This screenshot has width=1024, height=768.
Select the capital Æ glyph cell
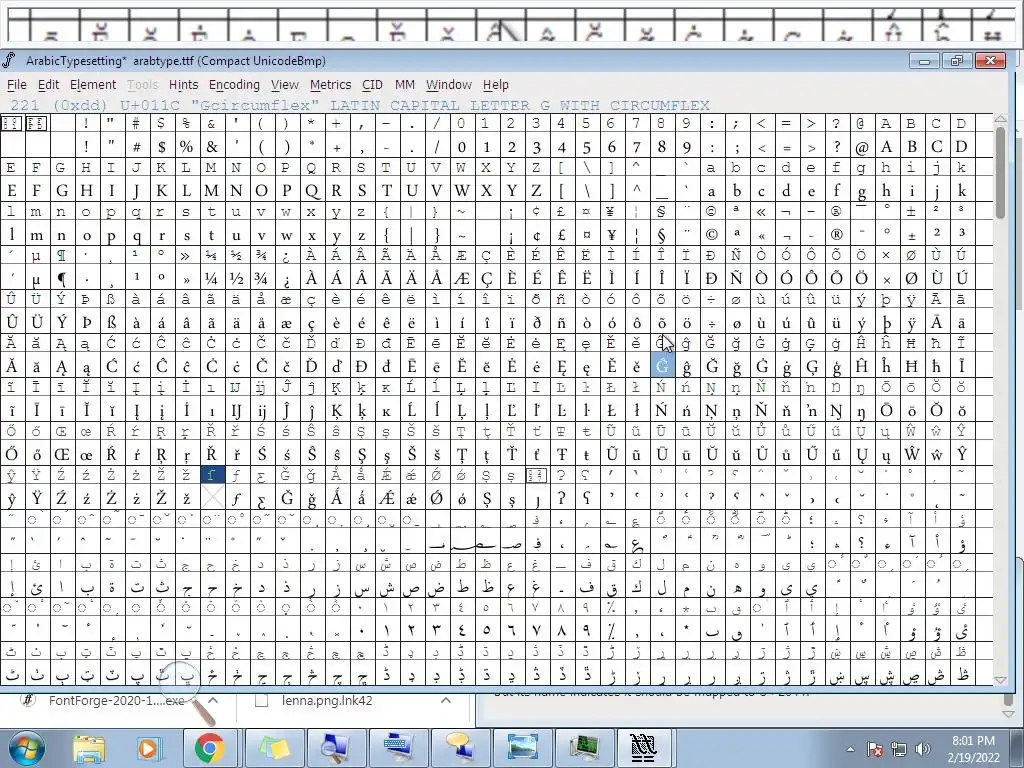461,278
